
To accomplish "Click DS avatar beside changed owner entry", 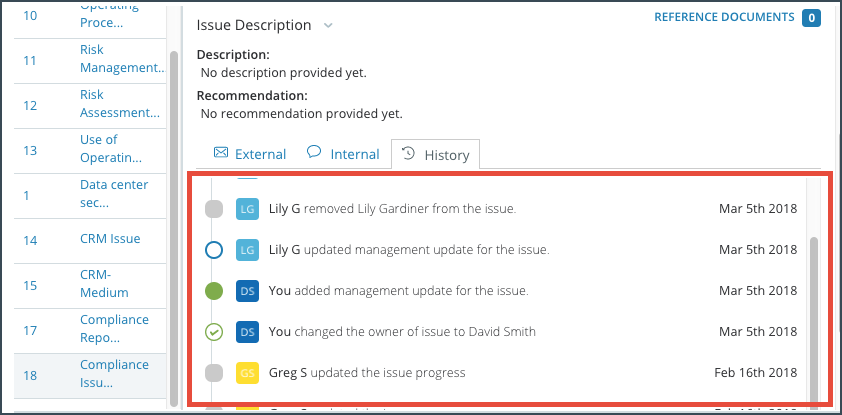I will (x=247, y=332).
